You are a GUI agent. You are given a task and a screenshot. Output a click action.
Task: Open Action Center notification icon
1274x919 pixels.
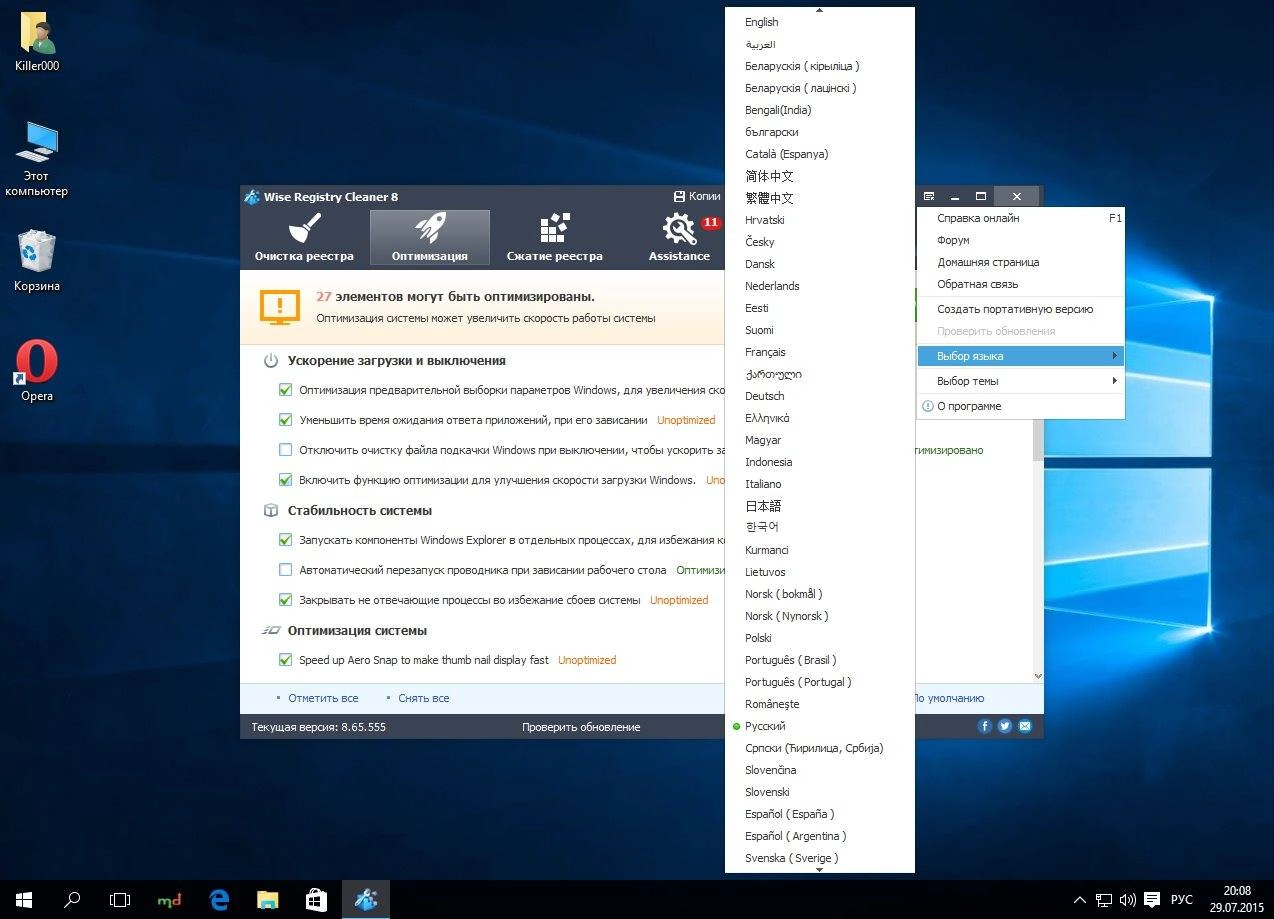(1152, 900)
